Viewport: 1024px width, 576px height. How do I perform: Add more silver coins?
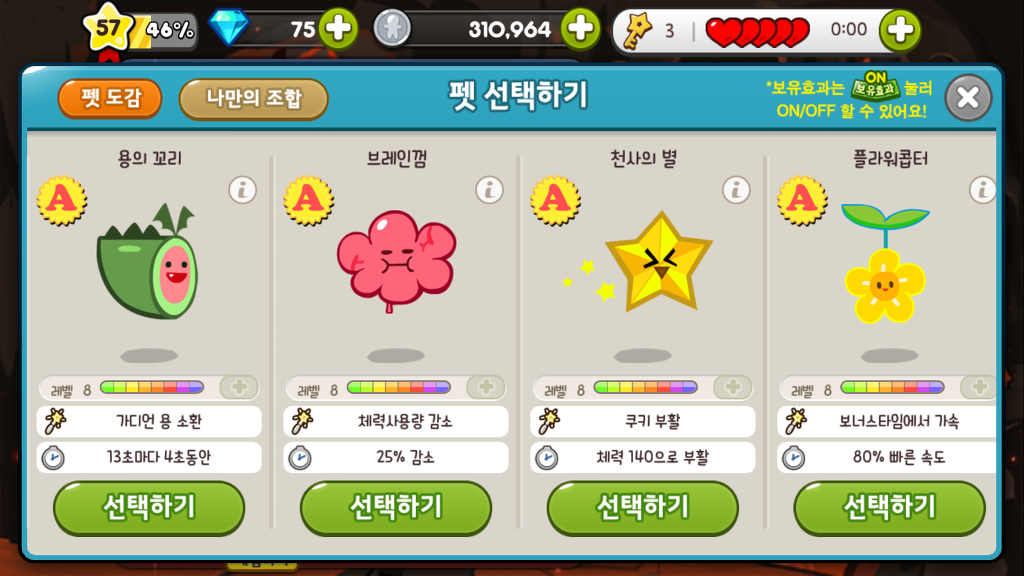pyautogui.click(x=580, y=29)
